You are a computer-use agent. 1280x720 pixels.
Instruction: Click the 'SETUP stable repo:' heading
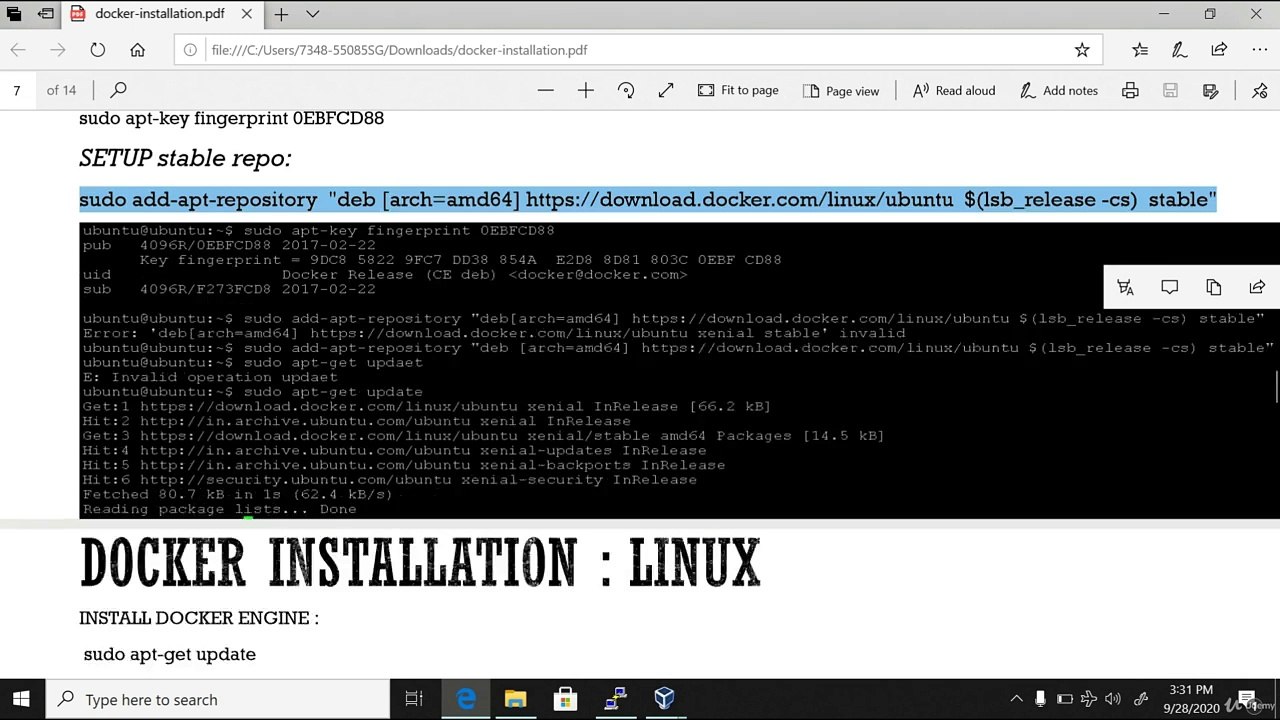point(185,158)
